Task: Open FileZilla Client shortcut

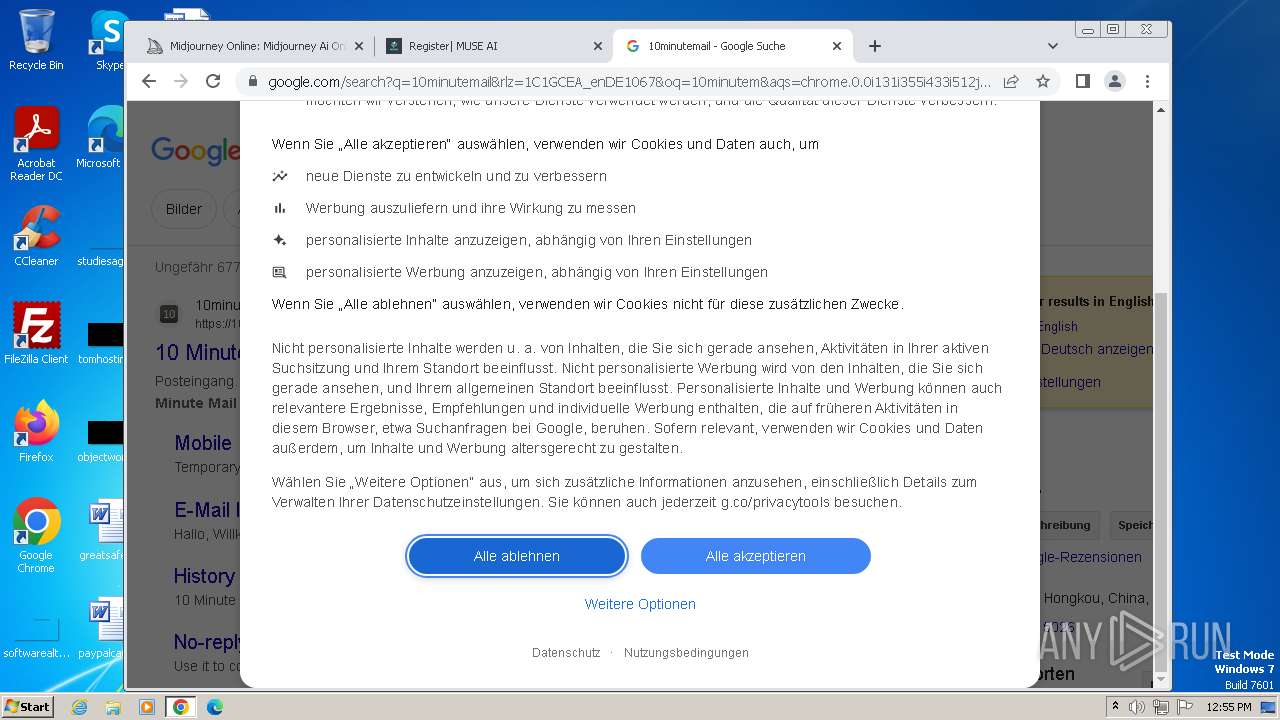Action: 36,333
